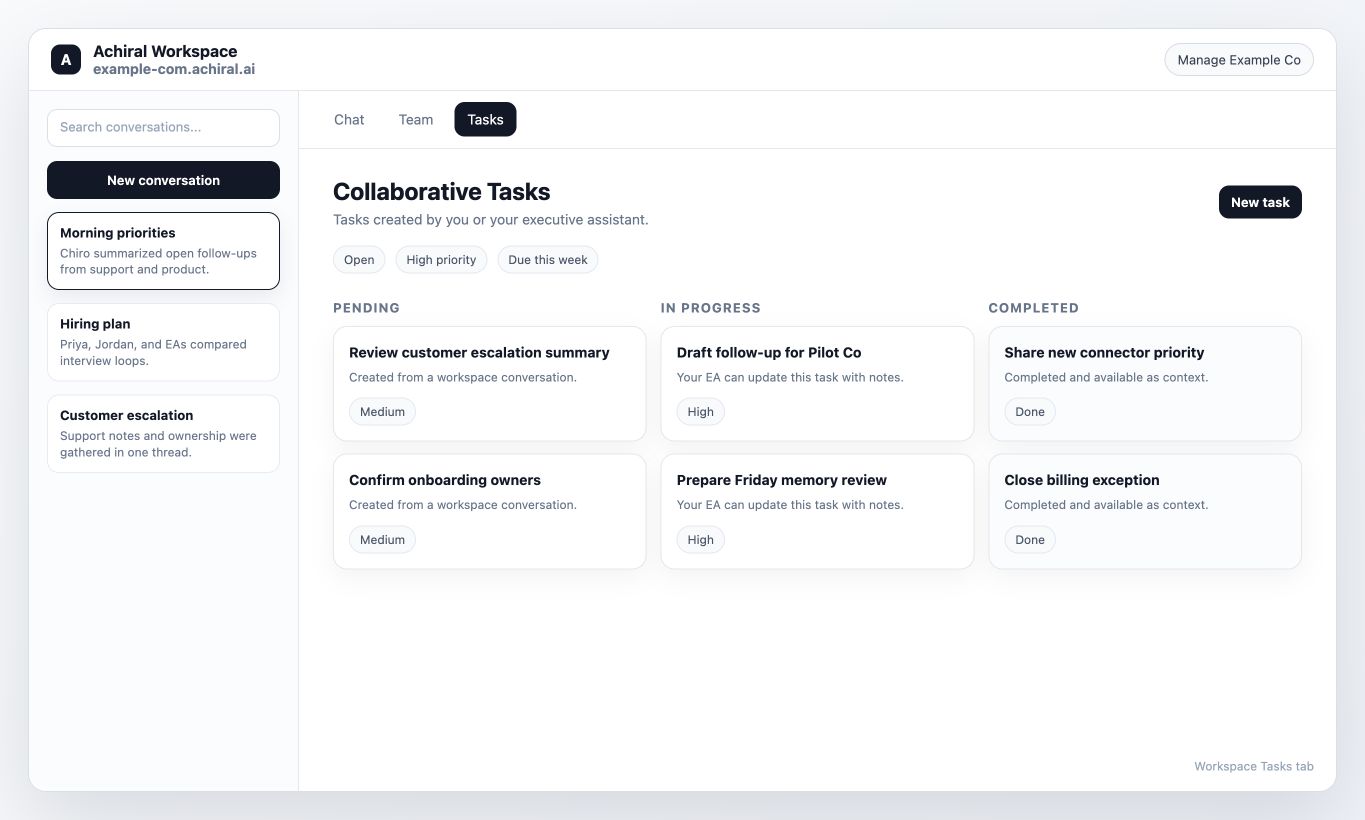Click the Collaborative Tasks heading
This screenshot has height=820, width=1365.
[441, 192]
